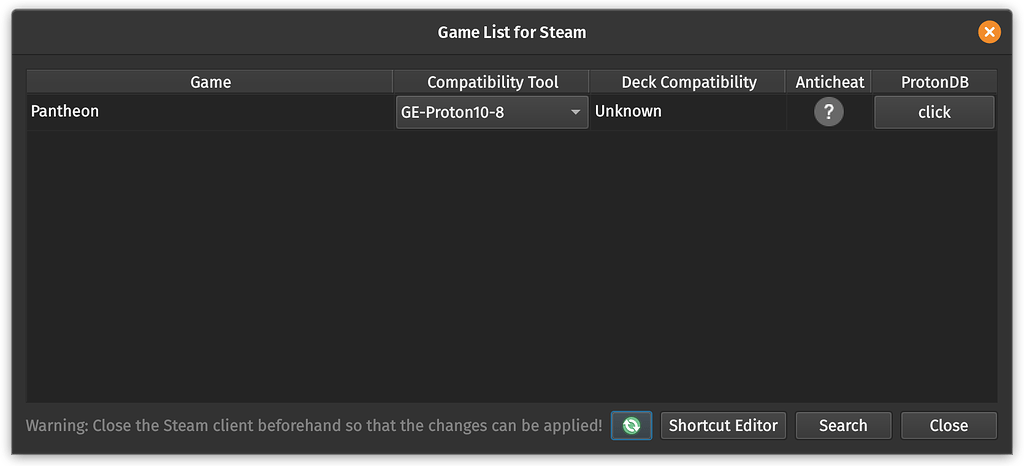
Task: Click the ProtonDB column header
Action: (x=934, y=82)
